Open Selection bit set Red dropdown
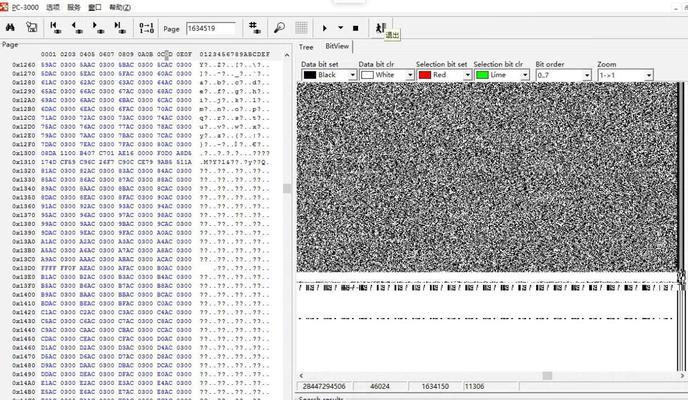The height and width of the screenshot is (400, 688). (x=467, y=75)
